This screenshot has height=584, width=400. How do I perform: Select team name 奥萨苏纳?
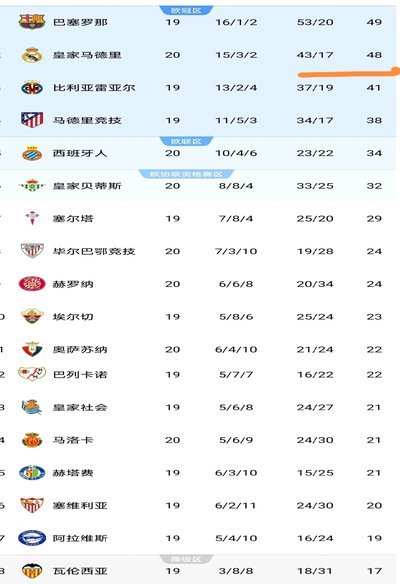click(80, 350)
